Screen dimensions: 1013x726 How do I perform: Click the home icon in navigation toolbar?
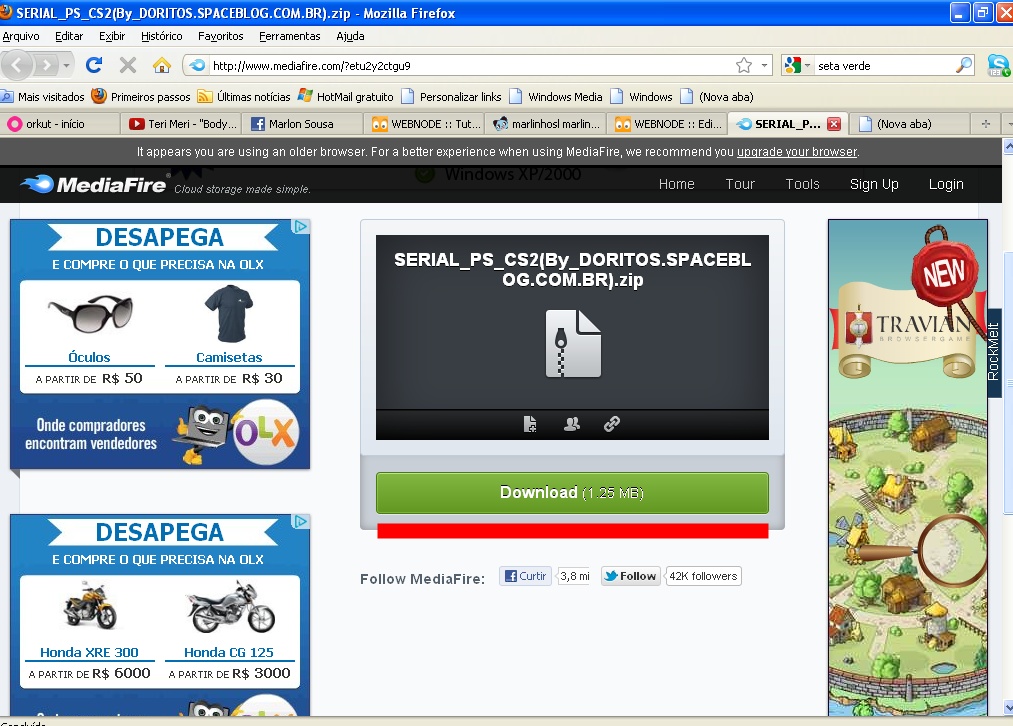161,65
